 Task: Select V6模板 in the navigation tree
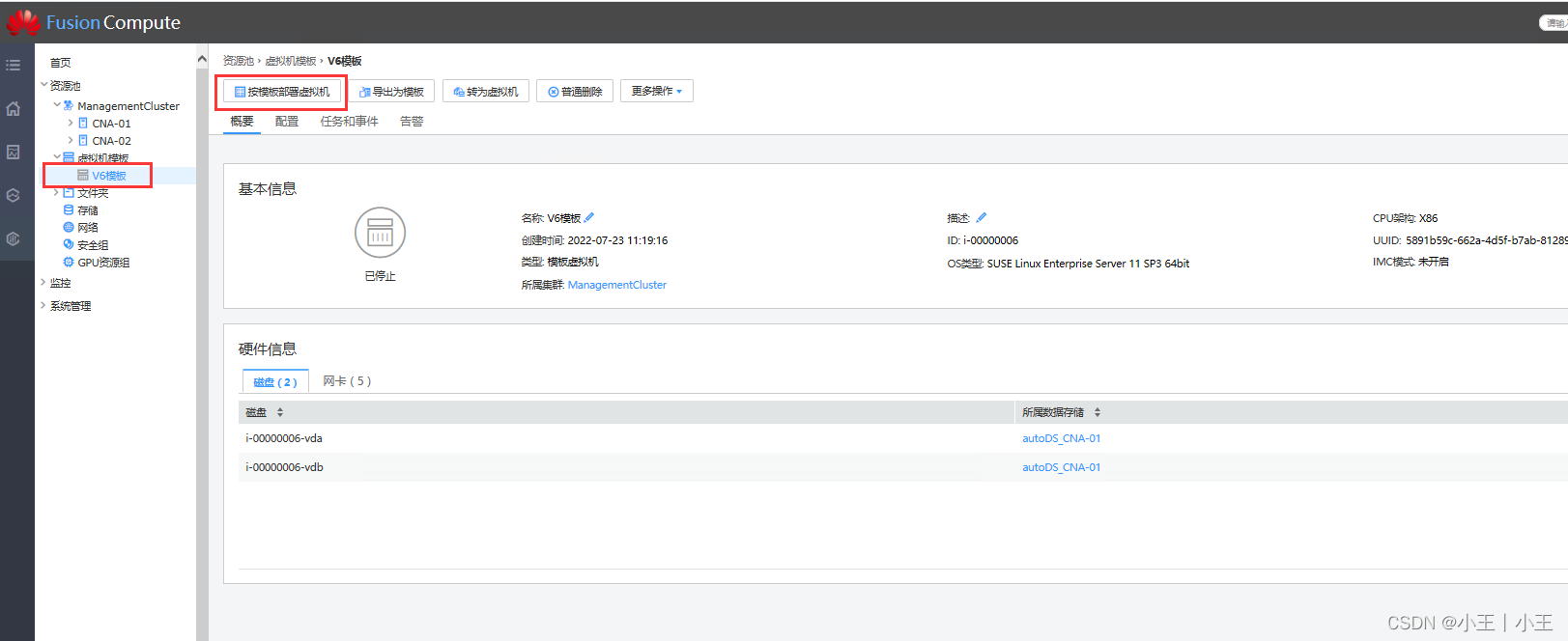(109, 176)
